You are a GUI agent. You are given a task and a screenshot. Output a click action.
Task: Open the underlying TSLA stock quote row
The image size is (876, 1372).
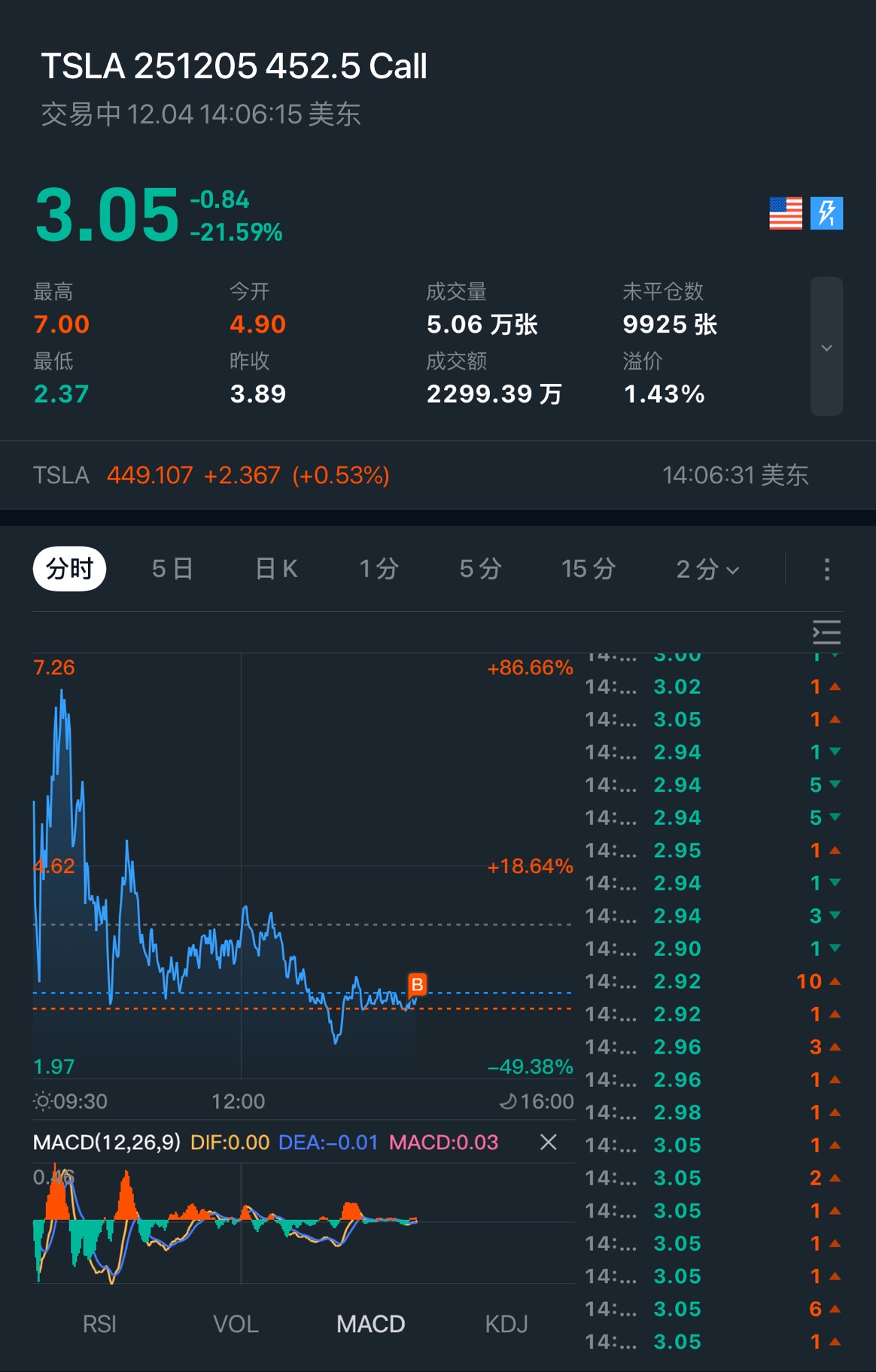(421, 476)
